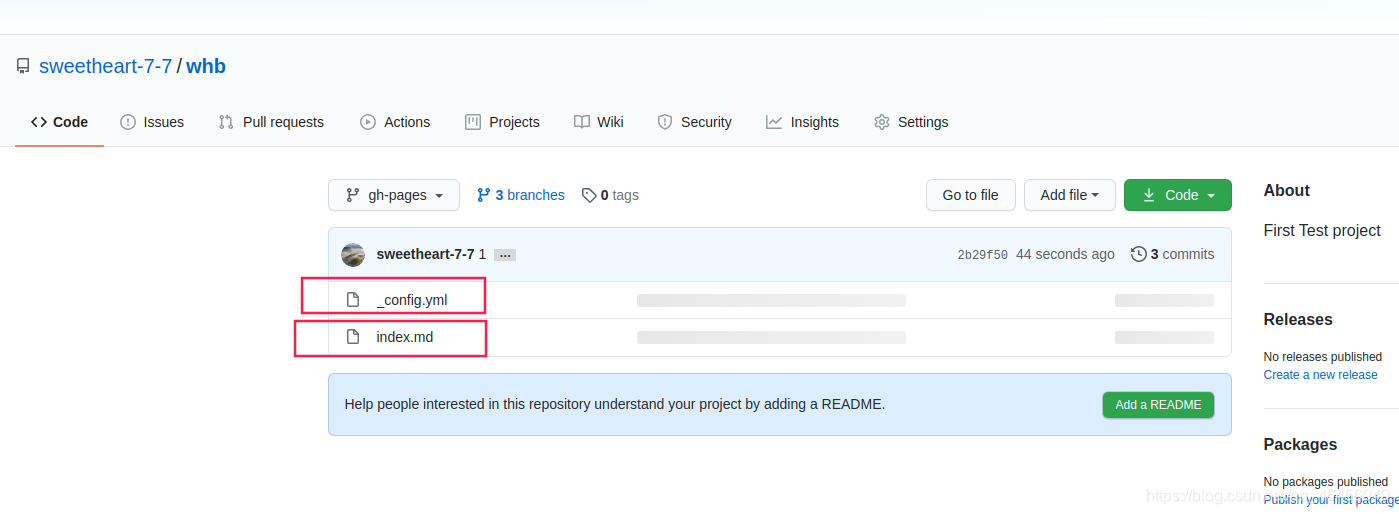Open the sweetheart-7-7 owner link
Screen dimensions: 1399x514
(x=106, y=67)
